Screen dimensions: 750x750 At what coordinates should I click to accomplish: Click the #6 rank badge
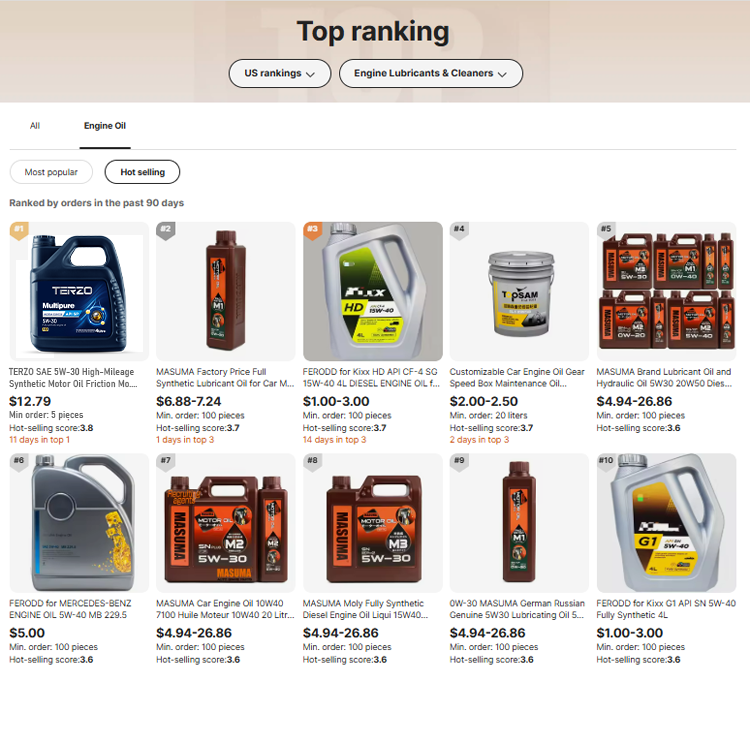coord(19,462)
